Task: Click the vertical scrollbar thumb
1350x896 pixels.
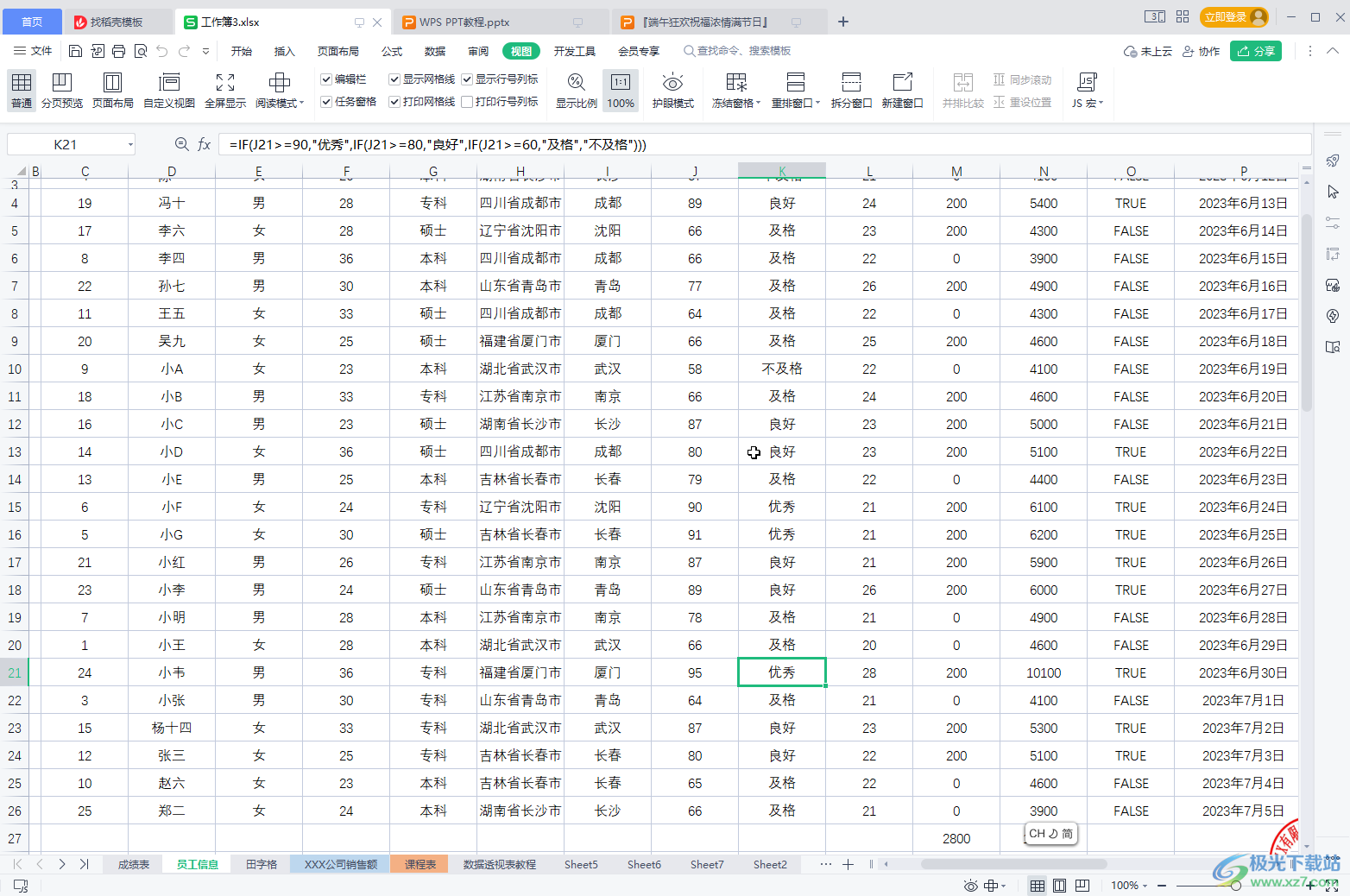Action: [x=1307, y=312]
